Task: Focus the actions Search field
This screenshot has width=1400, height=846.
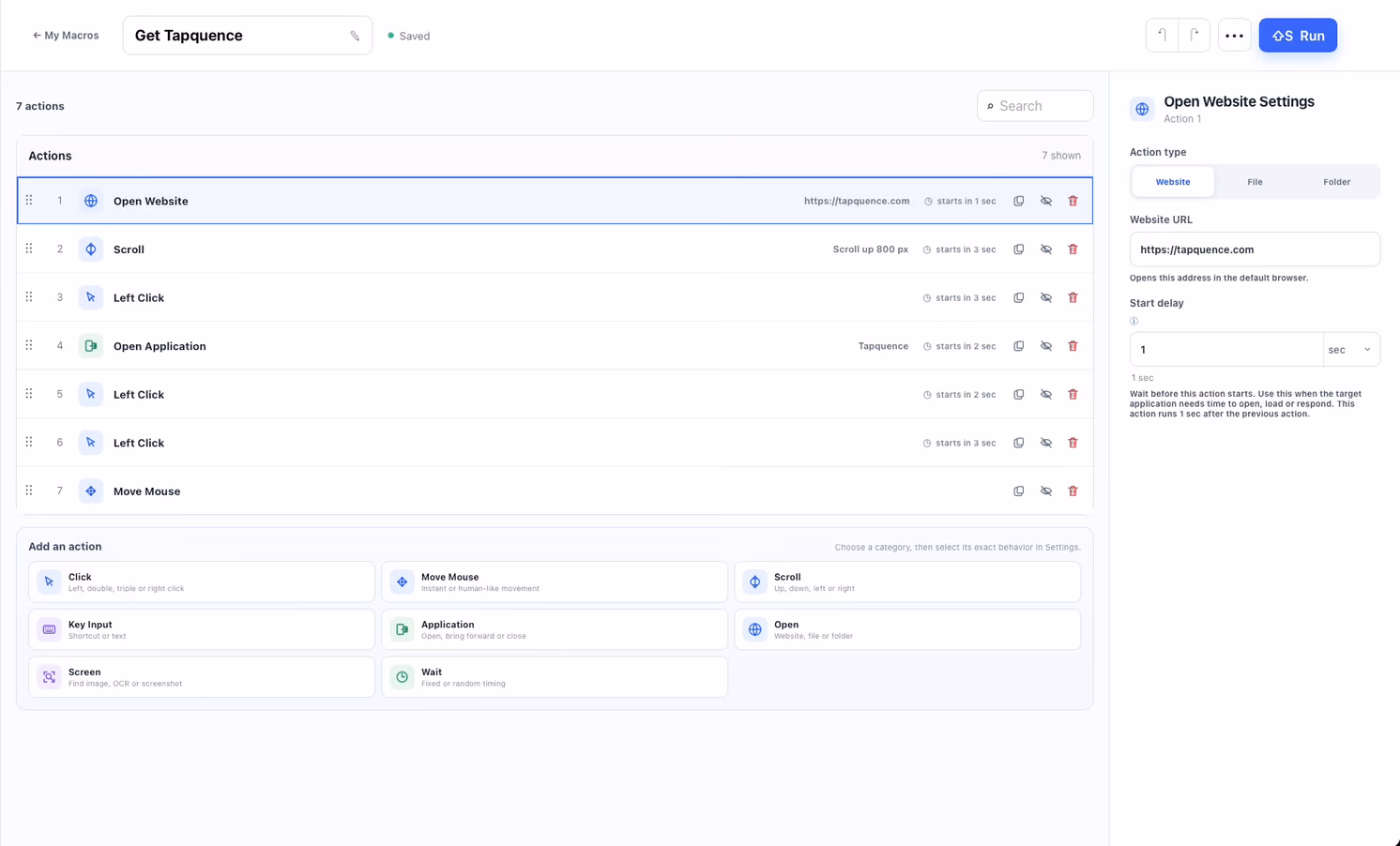Action: pos(1035,106)
